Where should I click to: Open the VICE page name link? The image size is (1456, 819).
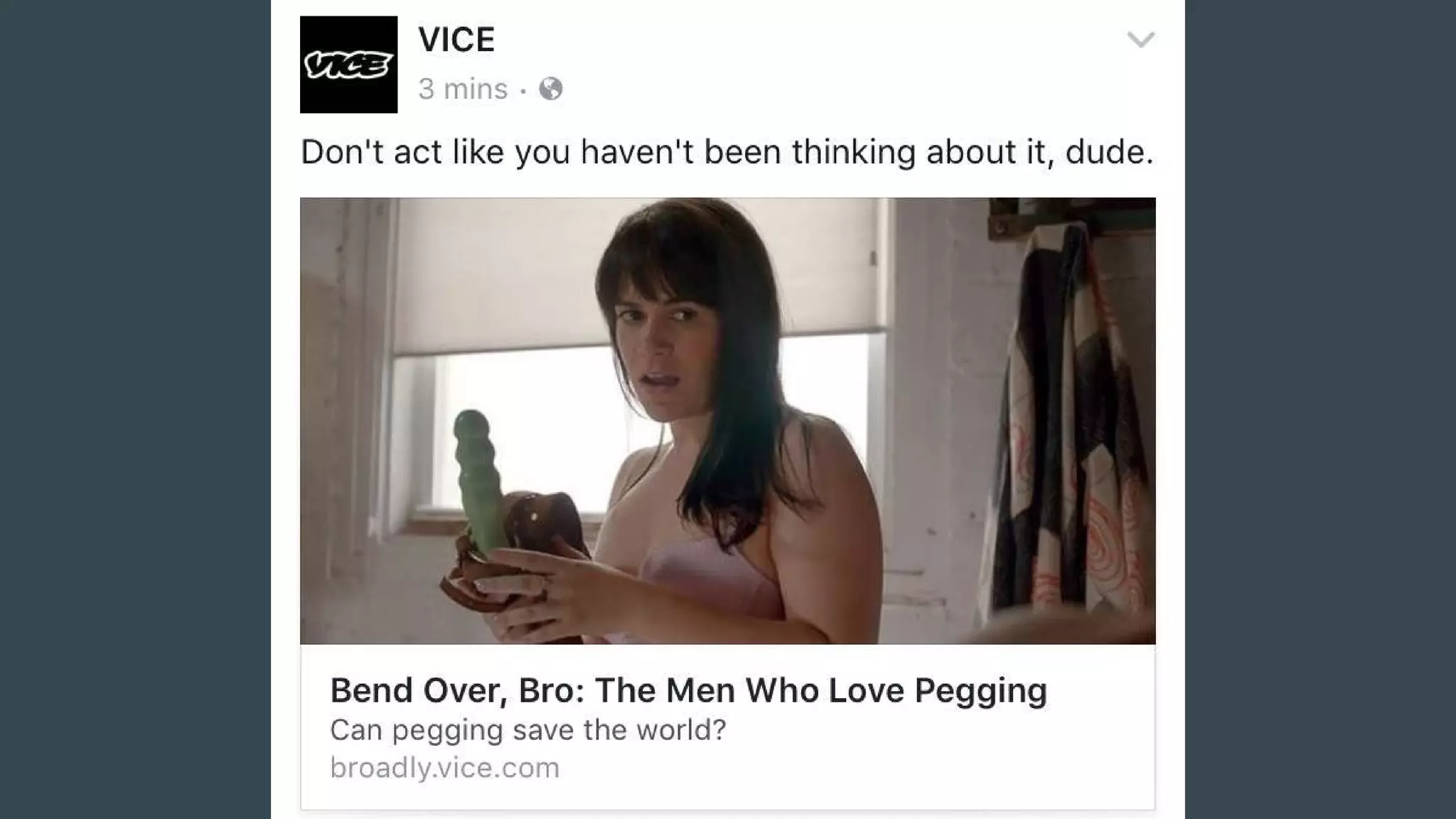tap(456, 39)
